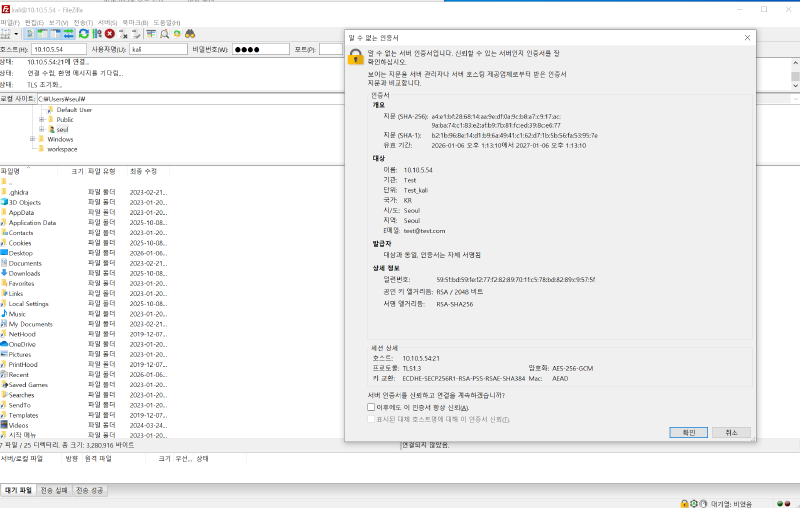This screenshot has height=508, width=800.
Task: Expand the Public folder tree node
Action: pyautogui.click(x=41, y=119)
